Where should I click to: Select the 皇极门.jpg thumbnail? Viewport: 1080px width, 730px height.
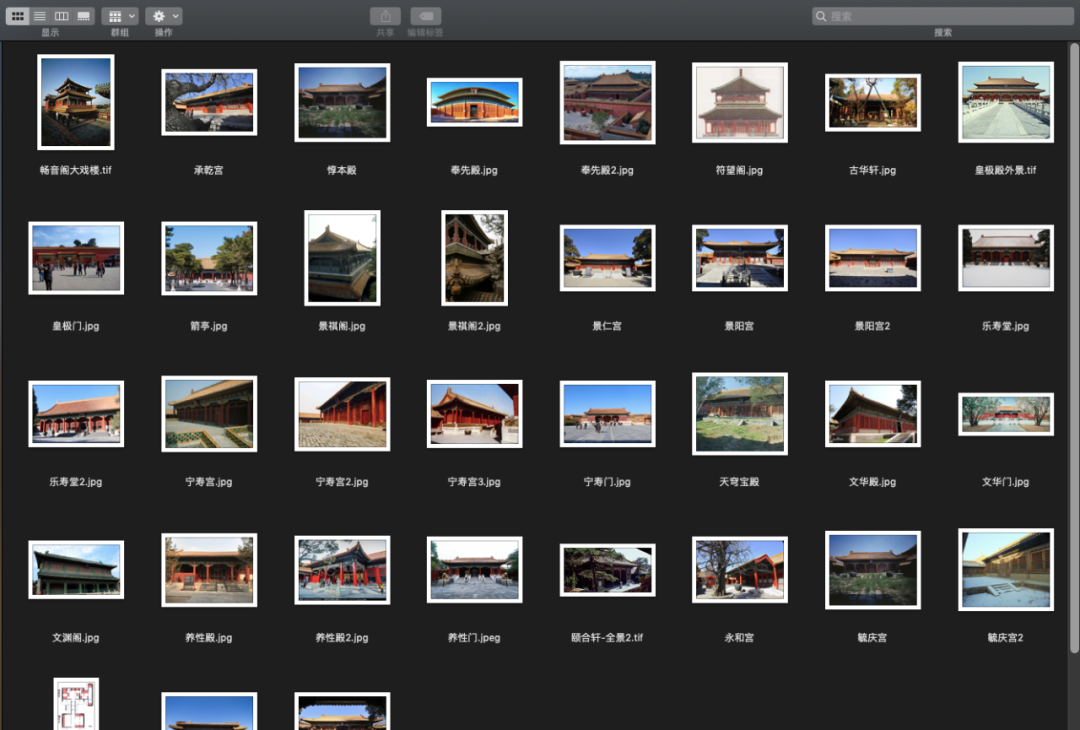[x=76, y=258]
